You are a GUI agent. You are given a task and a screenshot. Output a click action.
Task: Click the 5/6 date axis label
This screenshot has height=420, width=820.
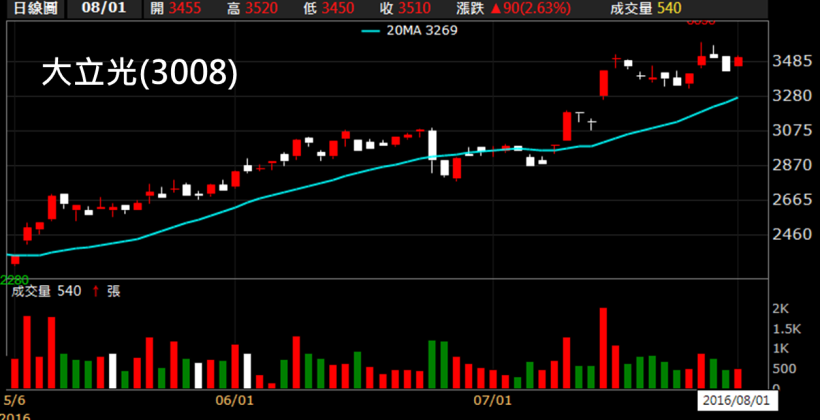tap(14, 401)
